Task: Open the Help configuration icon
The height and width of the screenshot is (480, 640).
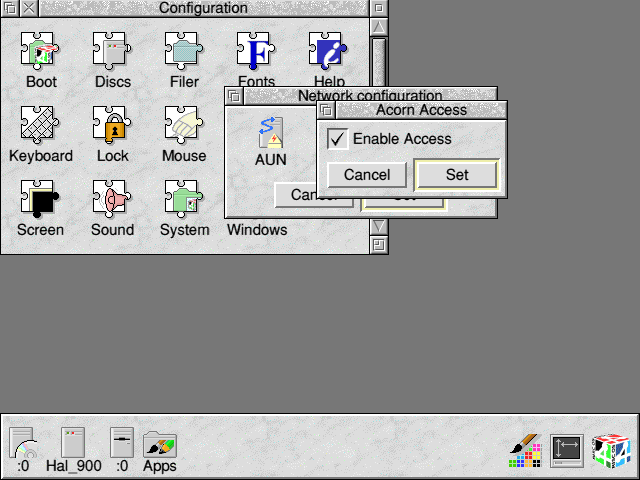Action: [328, 51]
